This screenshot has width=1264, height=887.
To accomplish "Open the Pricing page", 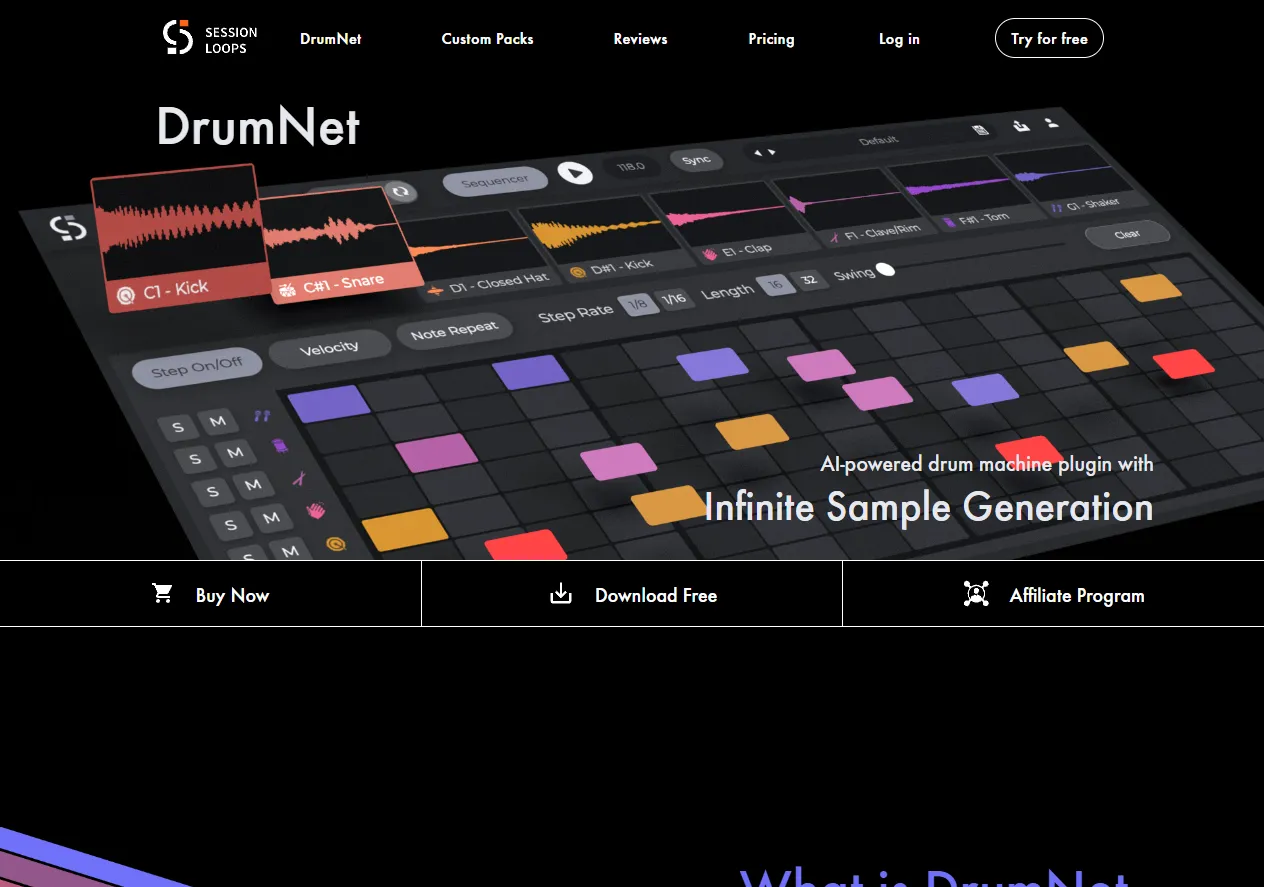I will 771,39.
